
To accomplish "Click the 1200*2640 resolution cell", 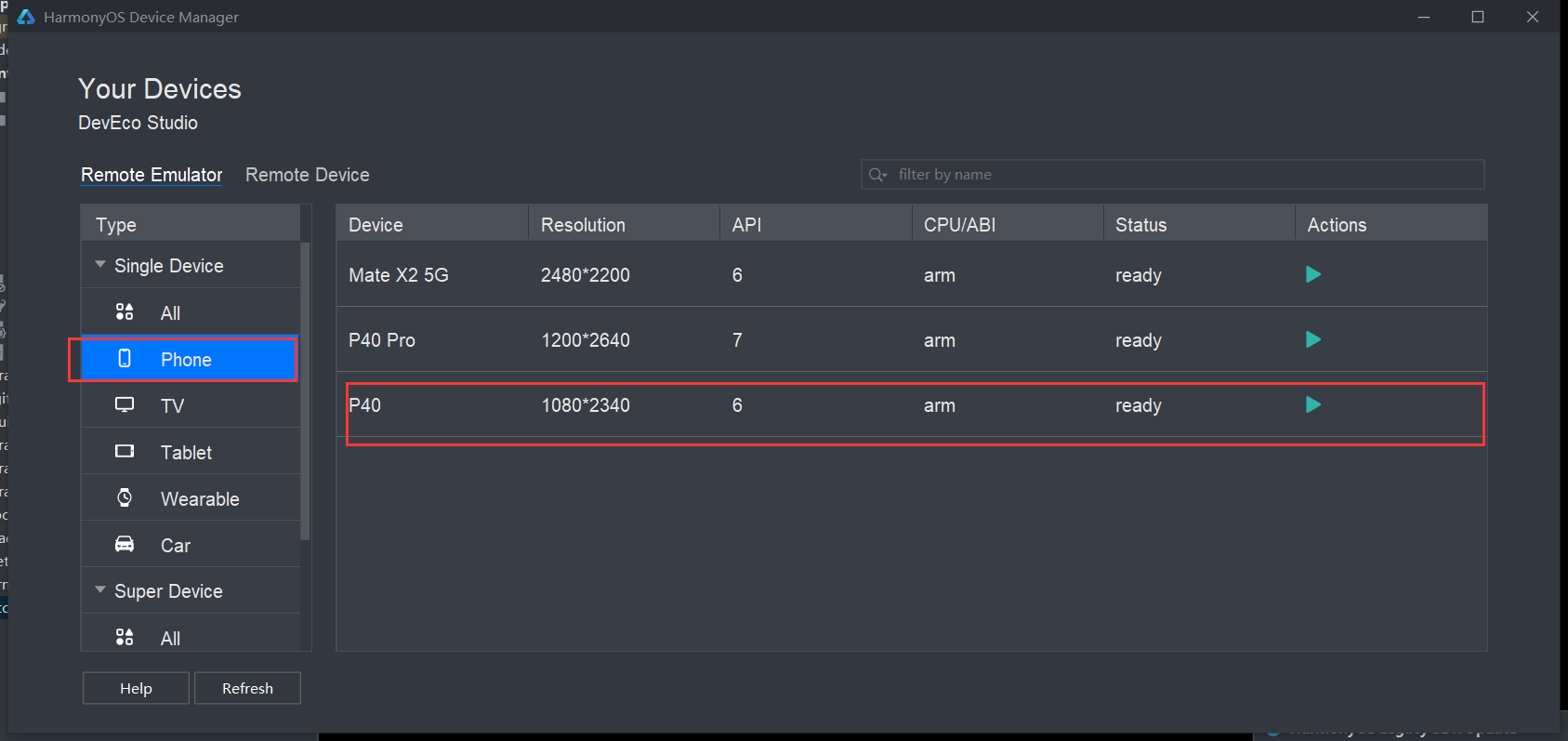I will click(586, 340).
